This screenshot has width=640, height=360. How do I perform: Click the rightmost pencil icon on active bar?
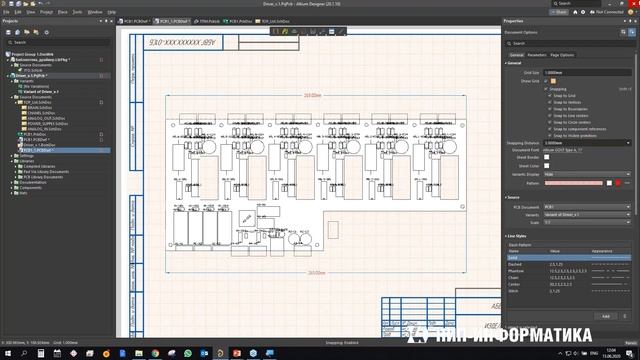tap(341, 31)
